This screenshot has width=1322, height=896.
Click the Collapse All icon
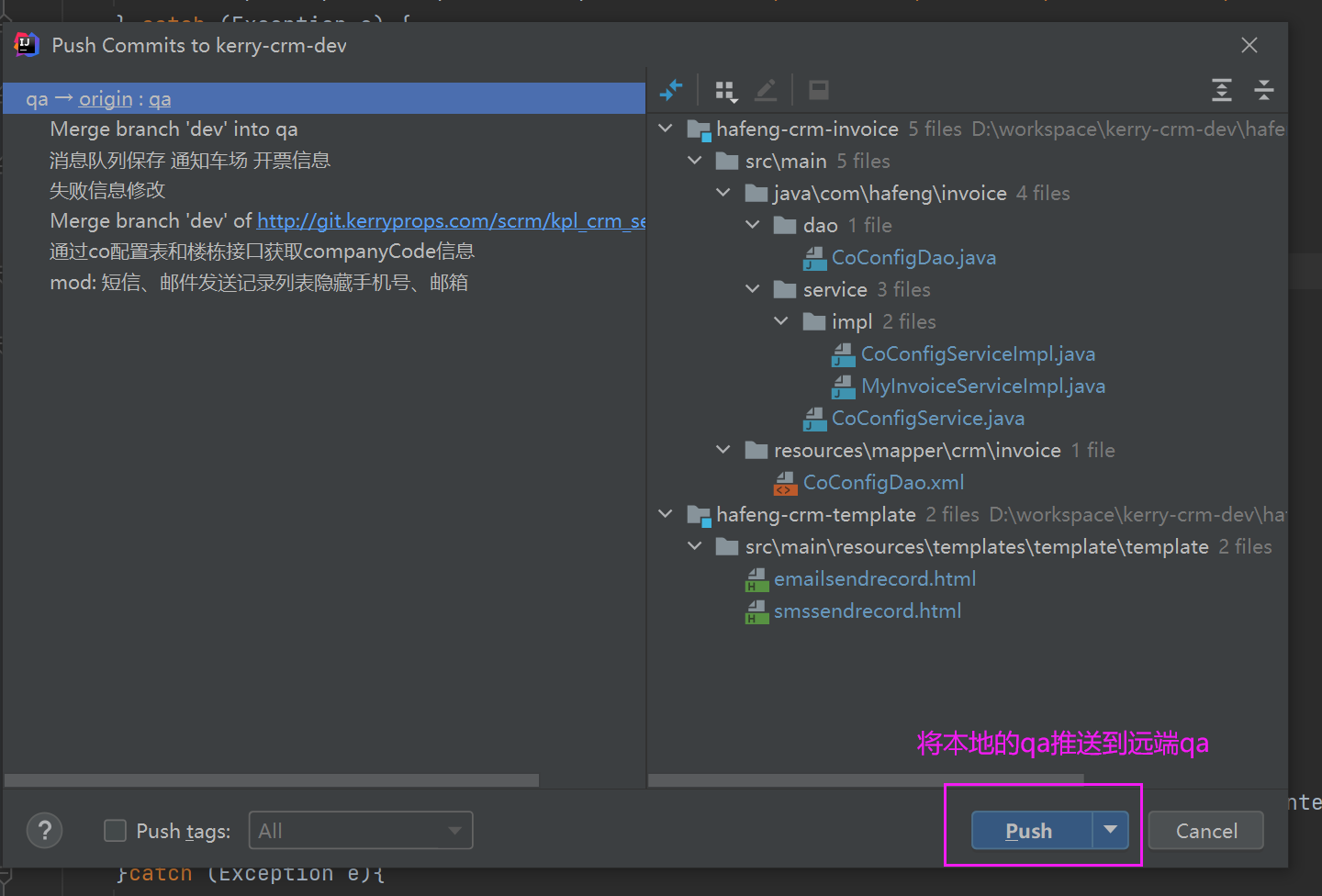pos(1264,90)
